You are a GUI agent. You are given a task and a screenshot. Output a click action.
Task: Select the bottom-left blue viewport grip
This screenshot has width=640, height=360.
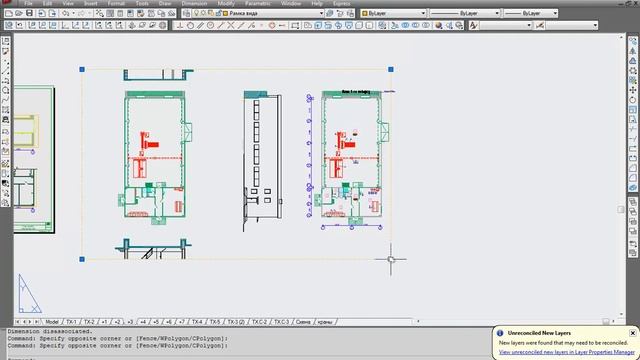[82, 259]
